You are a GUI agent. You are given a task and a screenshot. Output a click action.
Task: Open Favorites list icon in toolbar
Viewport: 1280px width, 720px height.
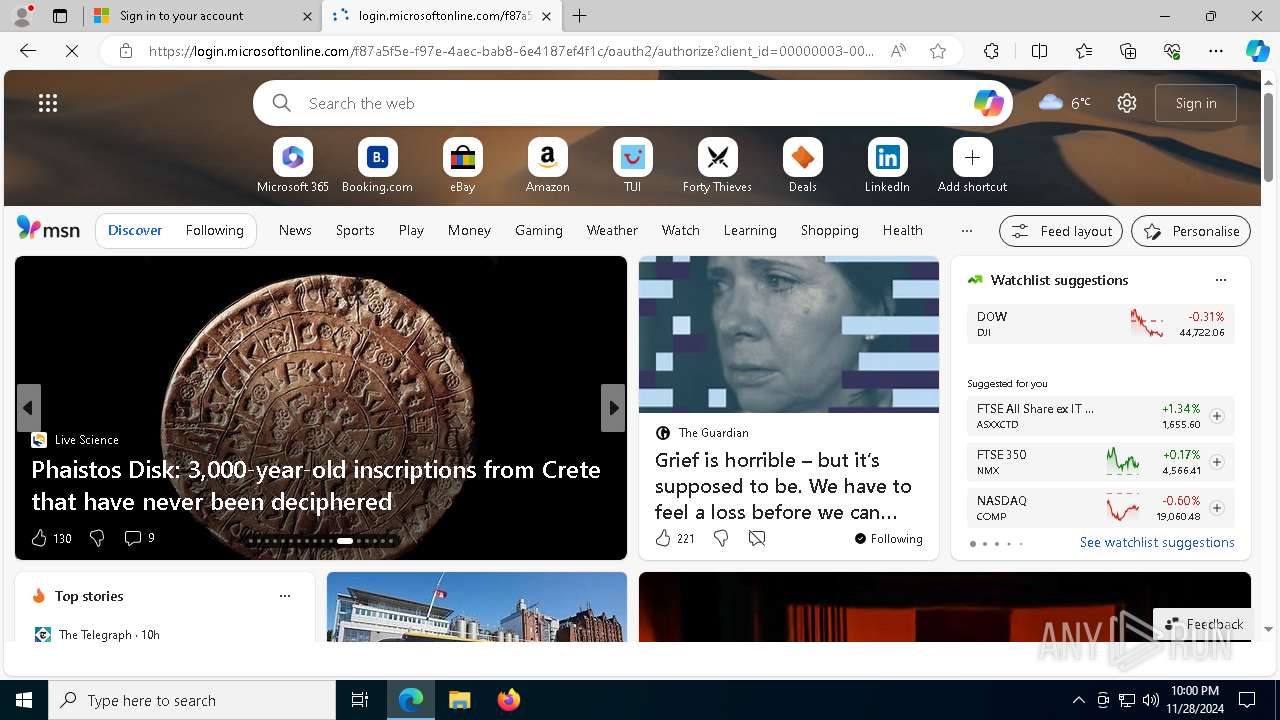tap(1084, 51)
